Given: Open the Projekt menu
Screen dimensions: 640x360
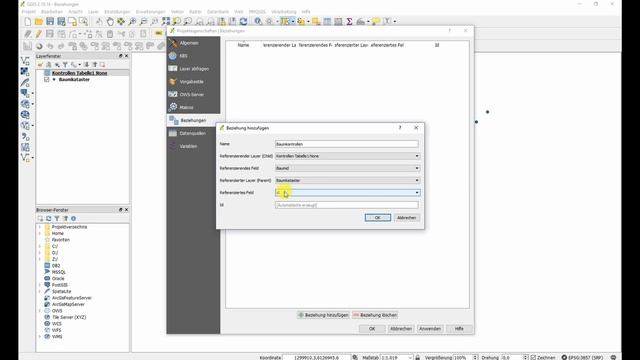Looking at the screenshot, I should [29, 12].
